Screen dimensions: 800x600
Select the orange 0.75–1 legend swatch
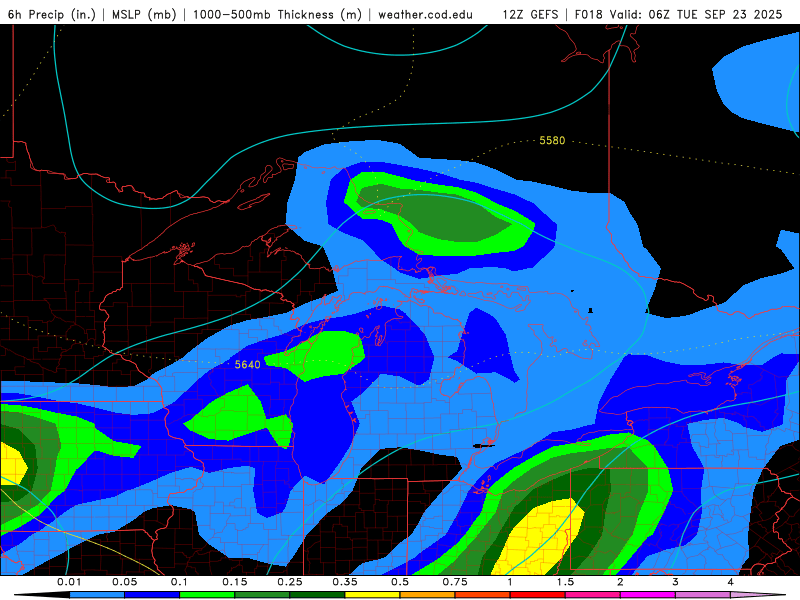(483, 595)
